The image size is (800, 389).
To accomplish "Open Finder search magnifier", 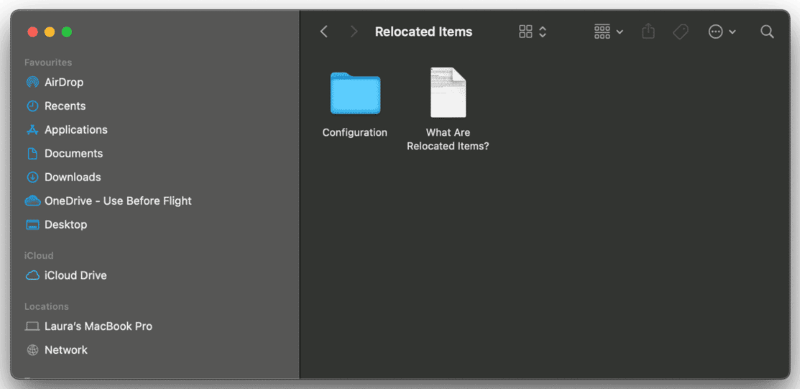I will tap(767, 32).
